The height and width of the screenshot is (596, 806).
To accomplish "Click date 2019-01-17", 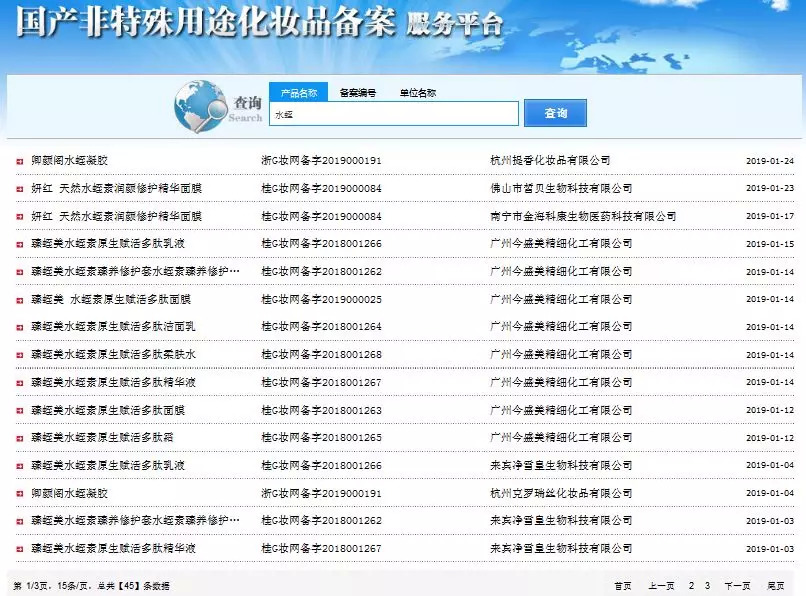I will (770, 216).
